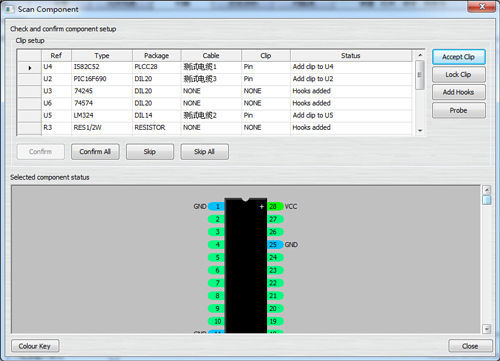Click the Add Hooks button
The width and height of the screenshot is (500, 361).
(459, 92)
